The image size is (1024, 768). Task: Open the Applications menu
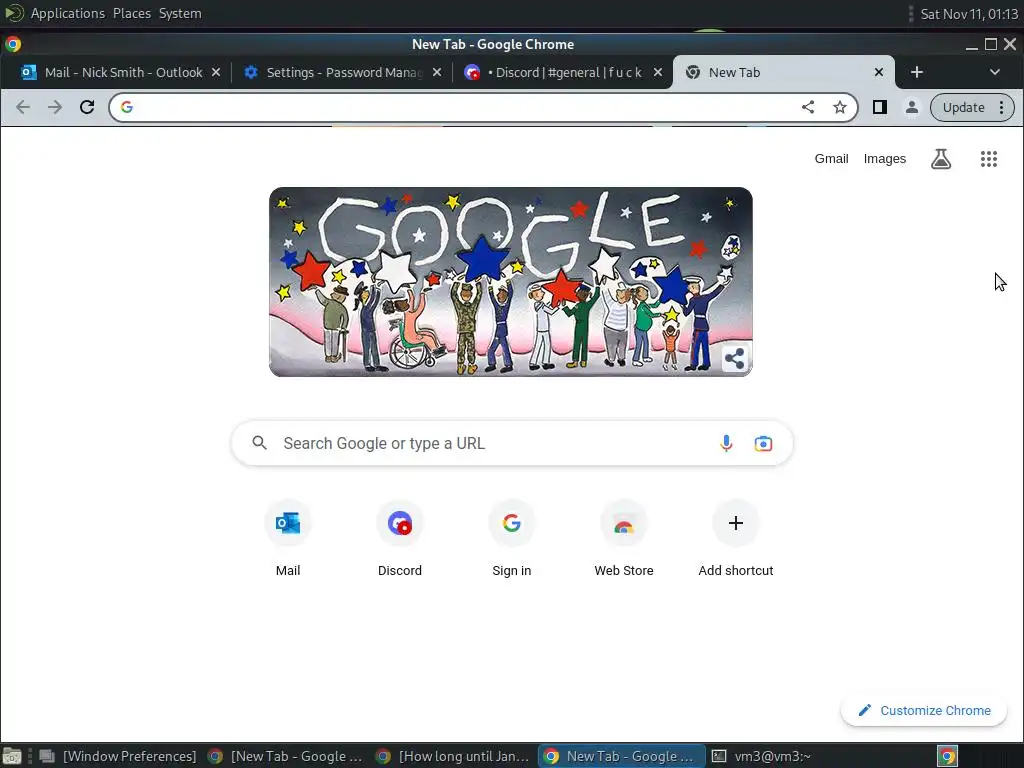67,13
